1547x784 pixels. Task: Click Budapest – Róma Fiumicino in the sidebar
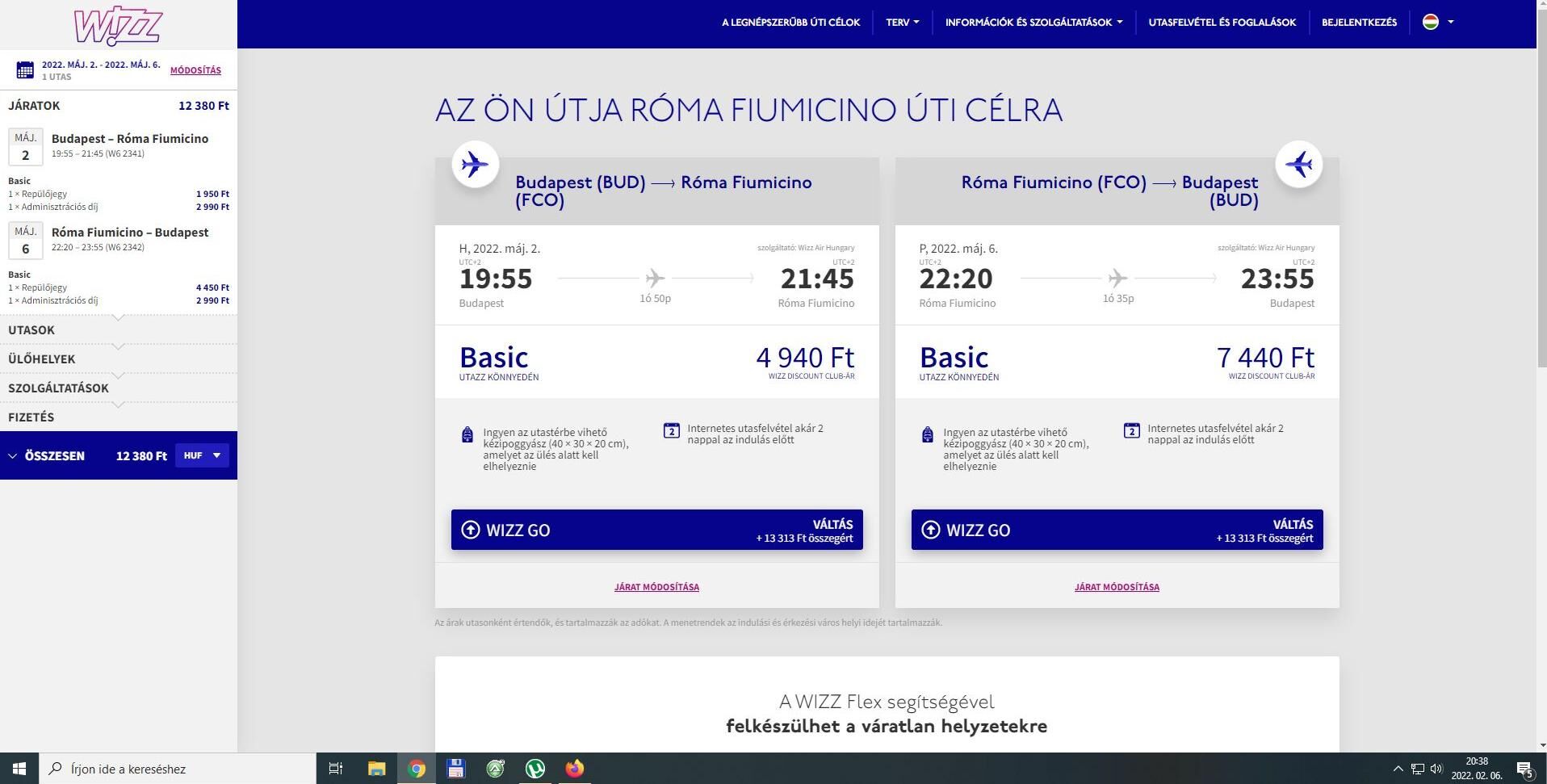(x=130, y=139)
